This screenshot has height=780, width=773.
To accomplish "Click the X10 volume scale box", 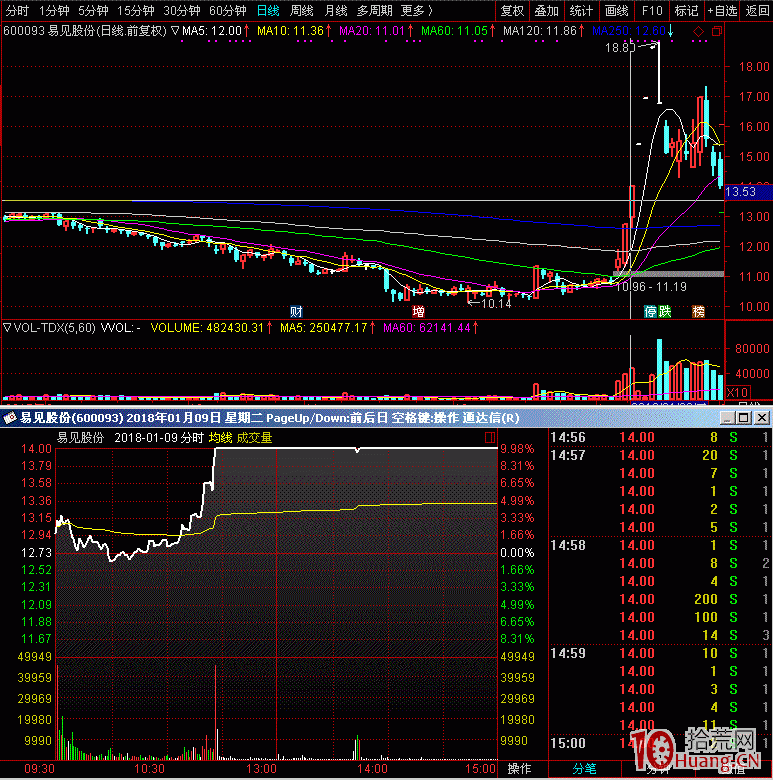I will (x=737, y=392).
